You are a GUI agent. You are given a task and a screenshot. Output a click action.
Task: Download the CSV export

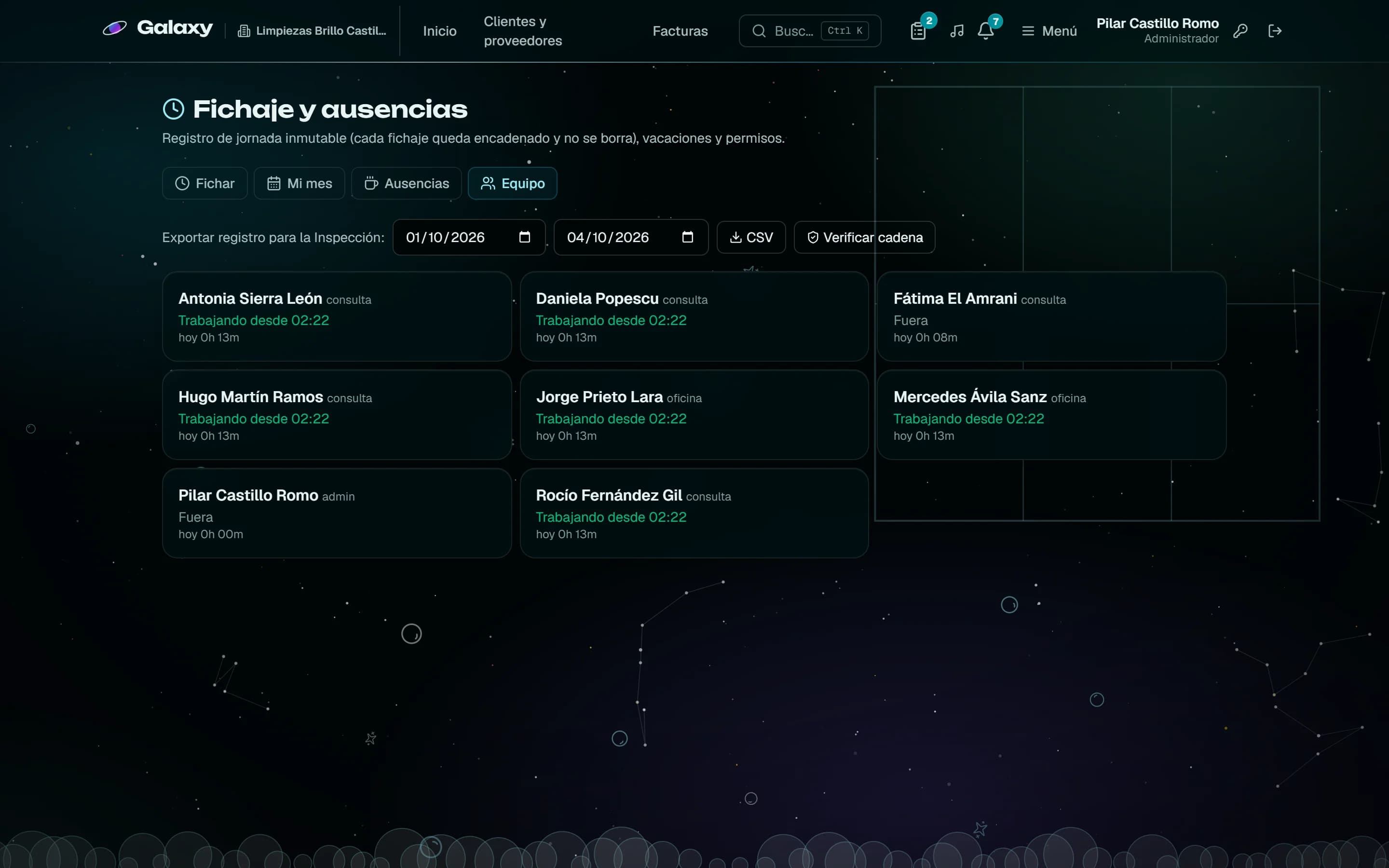(x=751, y=237)
